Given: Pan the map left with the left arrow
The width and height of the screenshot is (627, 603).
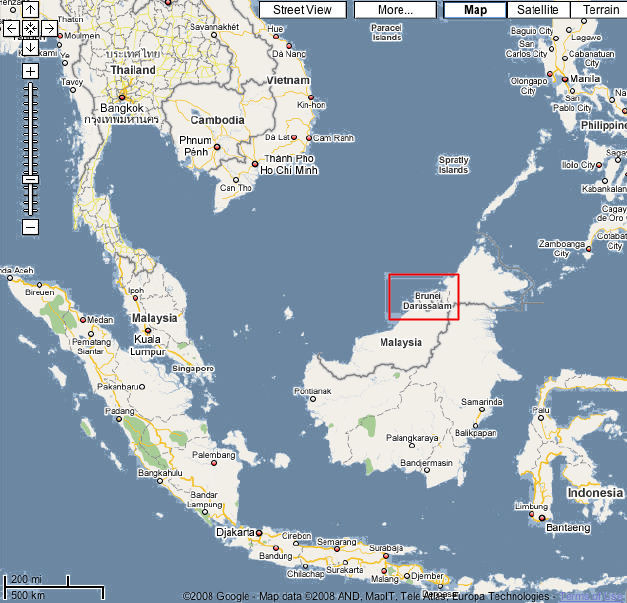Looking at the screenshot, I should pos(11,28).
